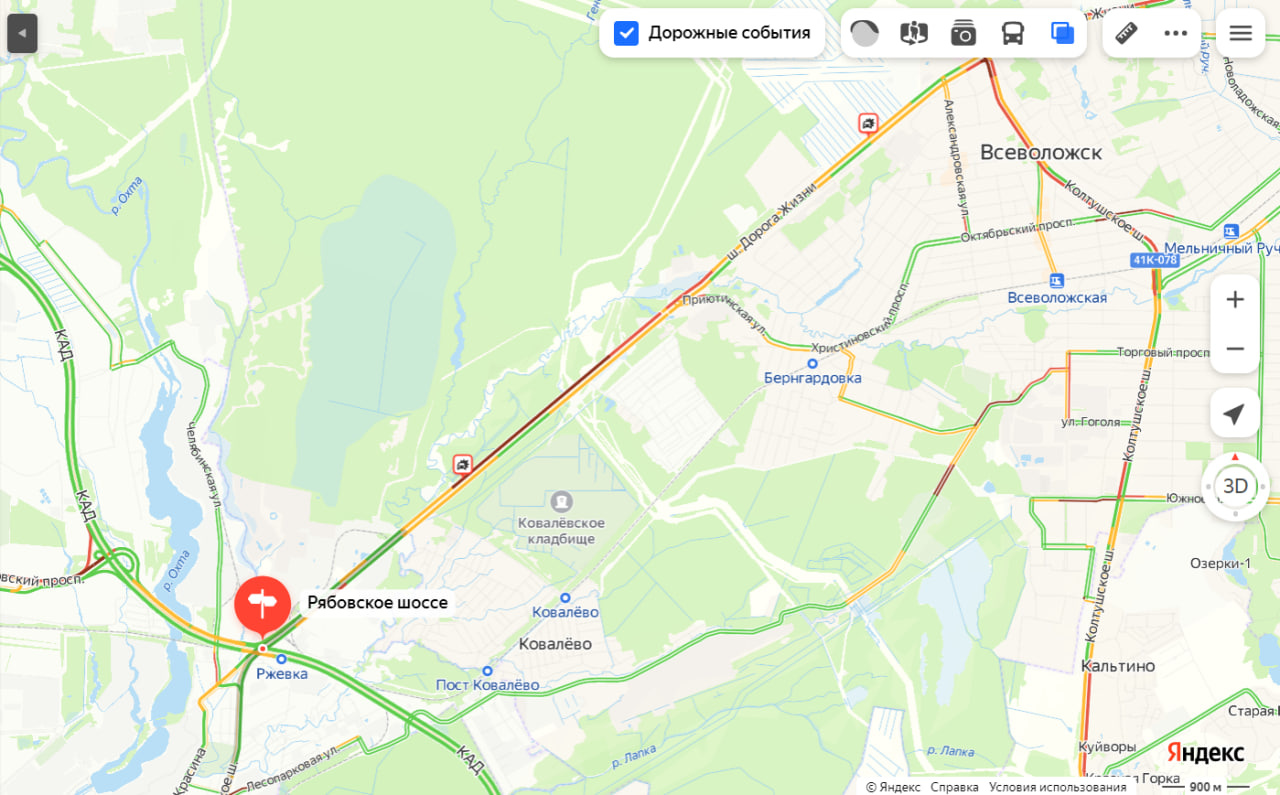The image size is (1280, 795).
Task: Click the Рябовское шоссе red pin marker
Action: [262, 606]
